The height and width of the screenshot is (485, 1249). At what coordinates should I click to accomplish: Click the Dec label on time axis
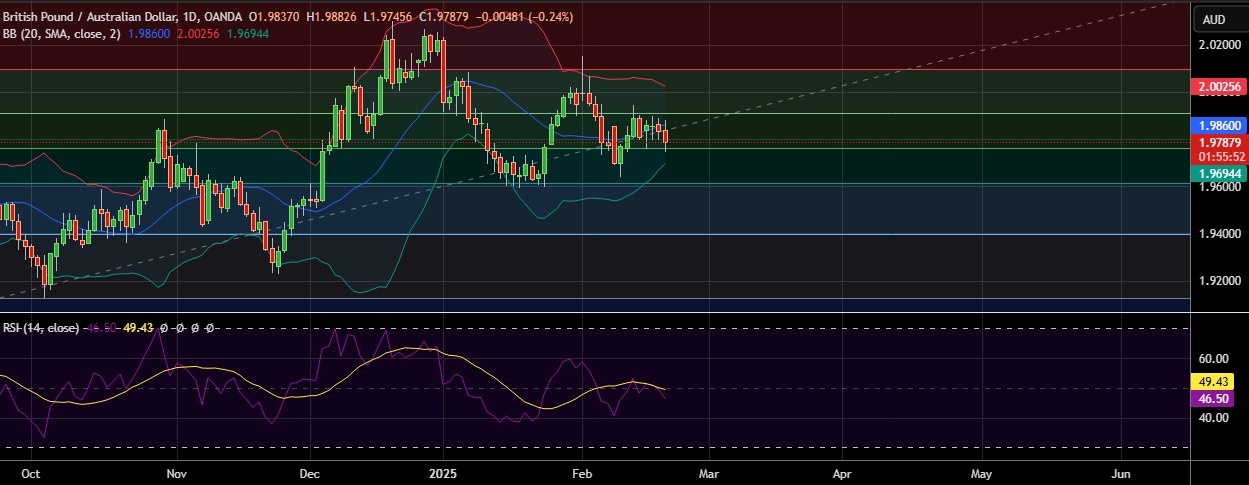(309, 472)
